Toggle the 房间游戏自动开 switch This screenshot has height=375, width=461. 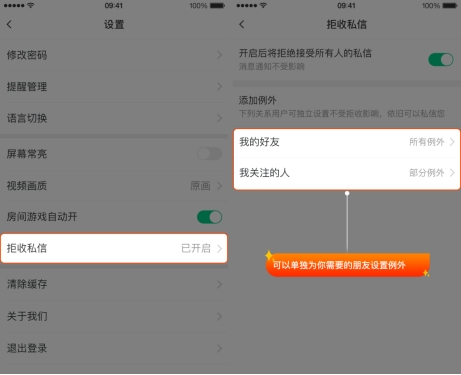coord(209,217)
